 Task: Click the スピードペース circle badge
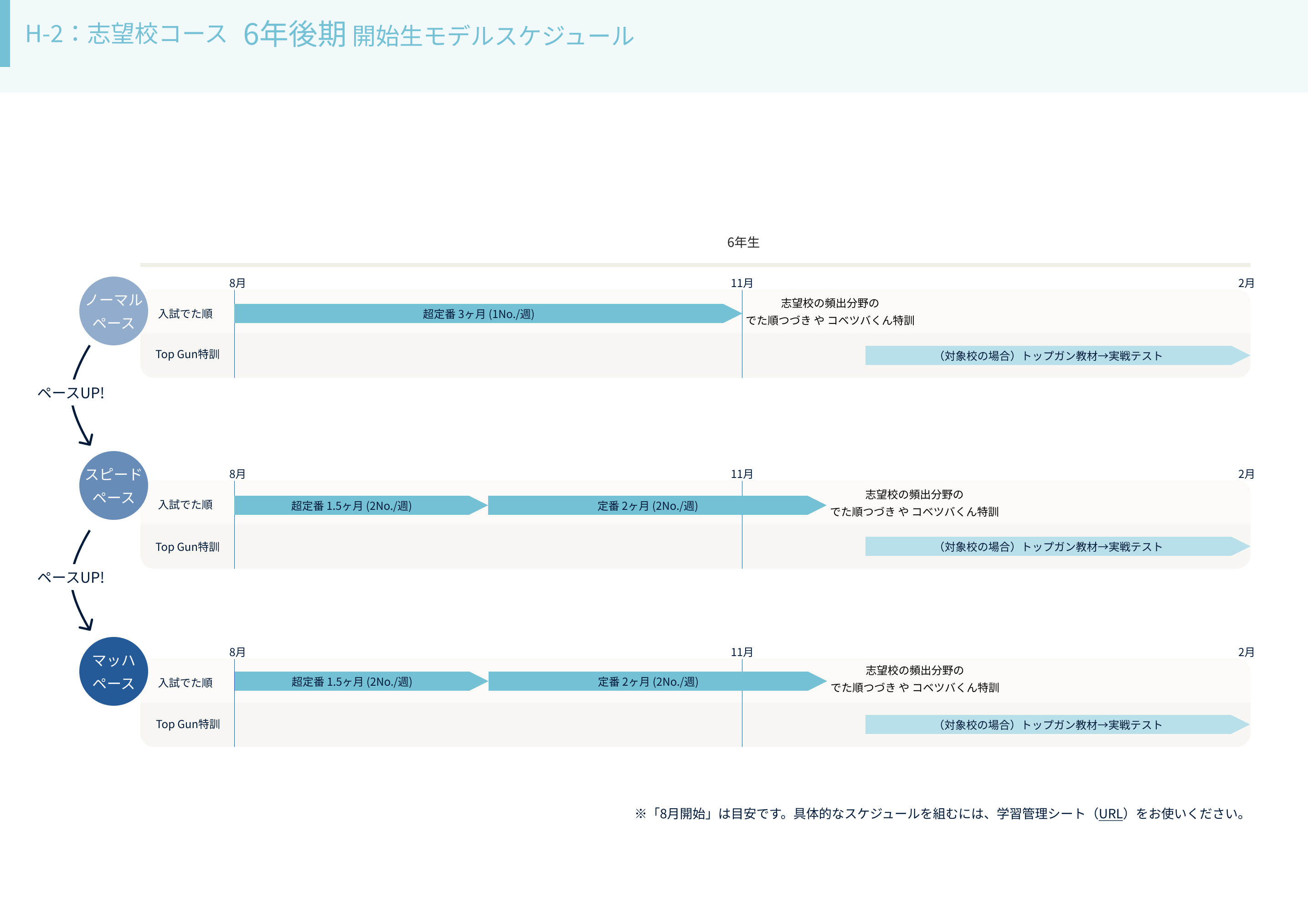pos(113,485)
